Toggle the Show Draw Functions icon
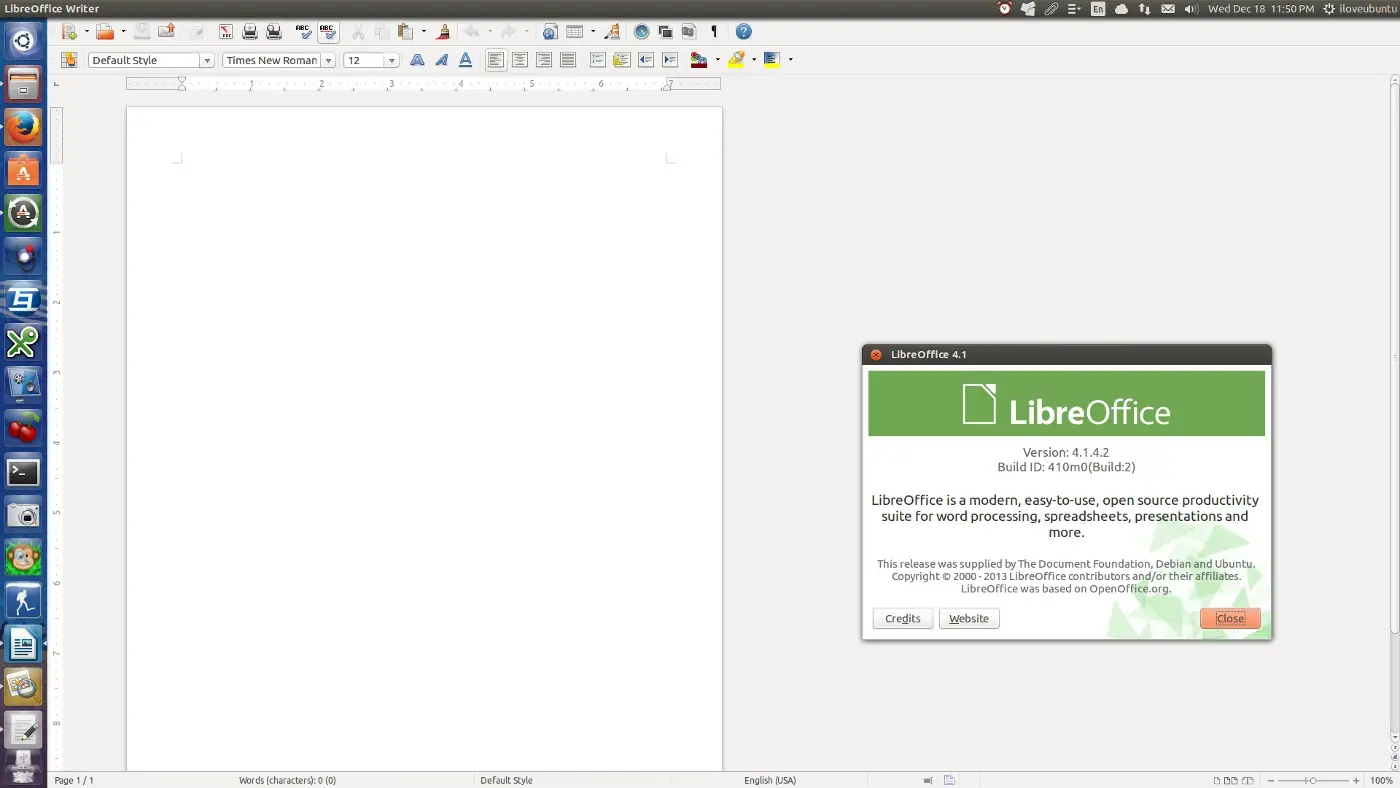 [612, 32]
